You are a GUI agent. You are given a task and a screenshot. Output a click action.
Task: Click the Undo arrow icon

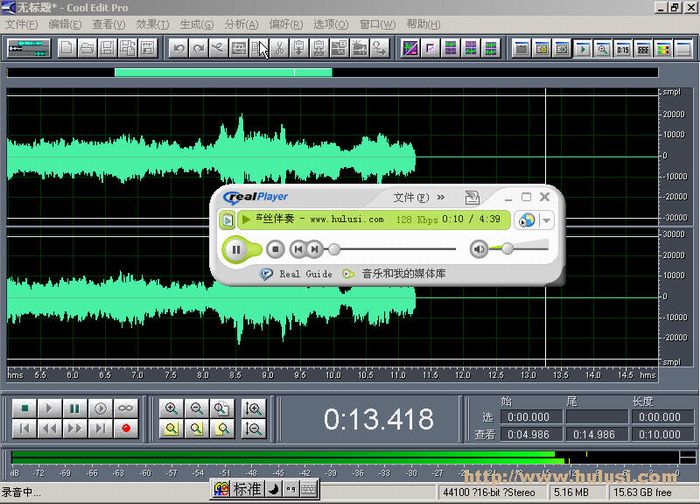tap(179, 48)
